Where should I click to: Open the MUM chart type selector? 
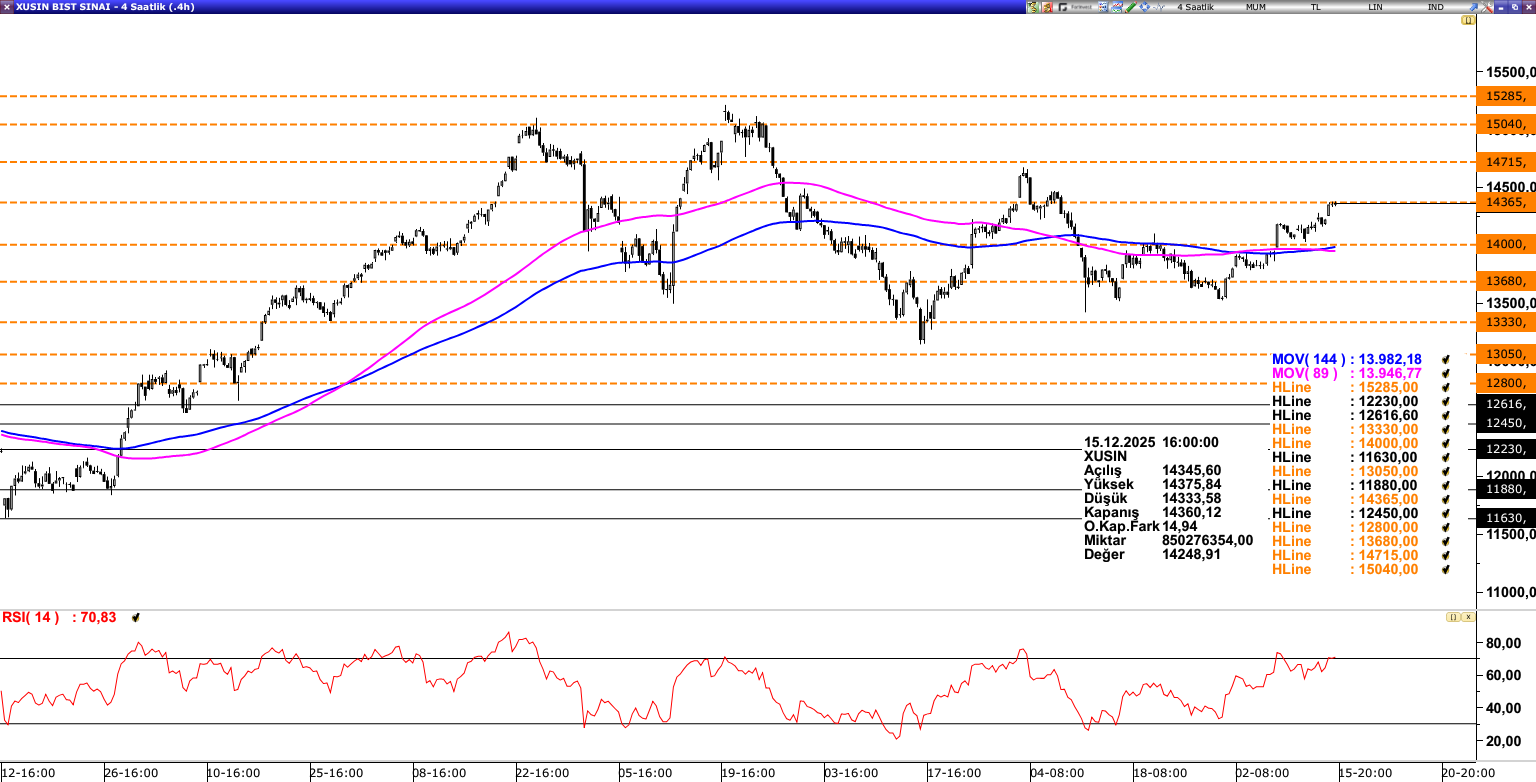(1255, 7)
